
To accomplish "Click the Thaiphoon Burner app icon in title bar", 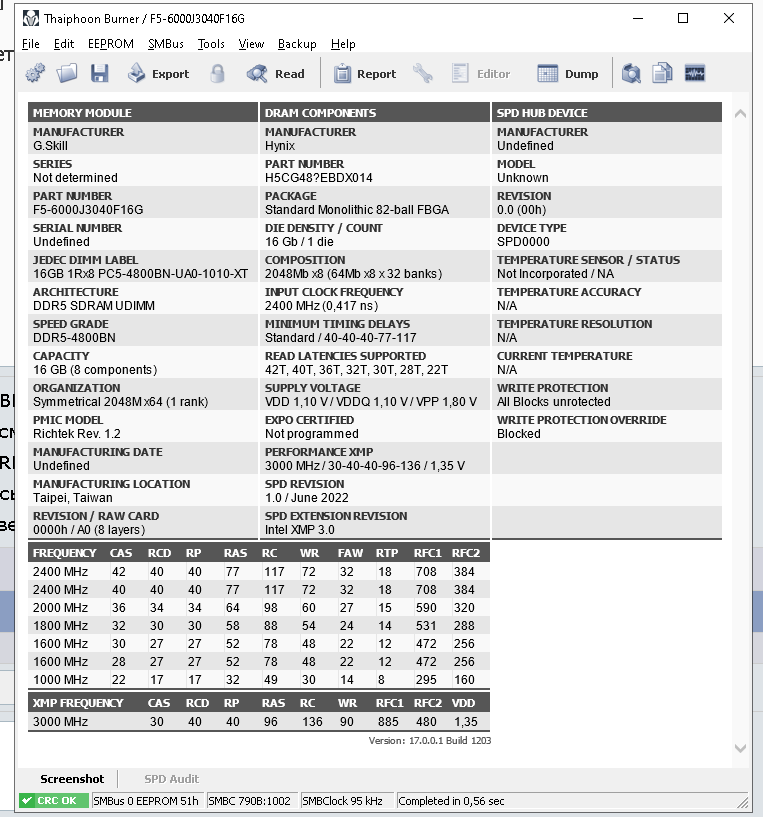I will click(31, 19).
